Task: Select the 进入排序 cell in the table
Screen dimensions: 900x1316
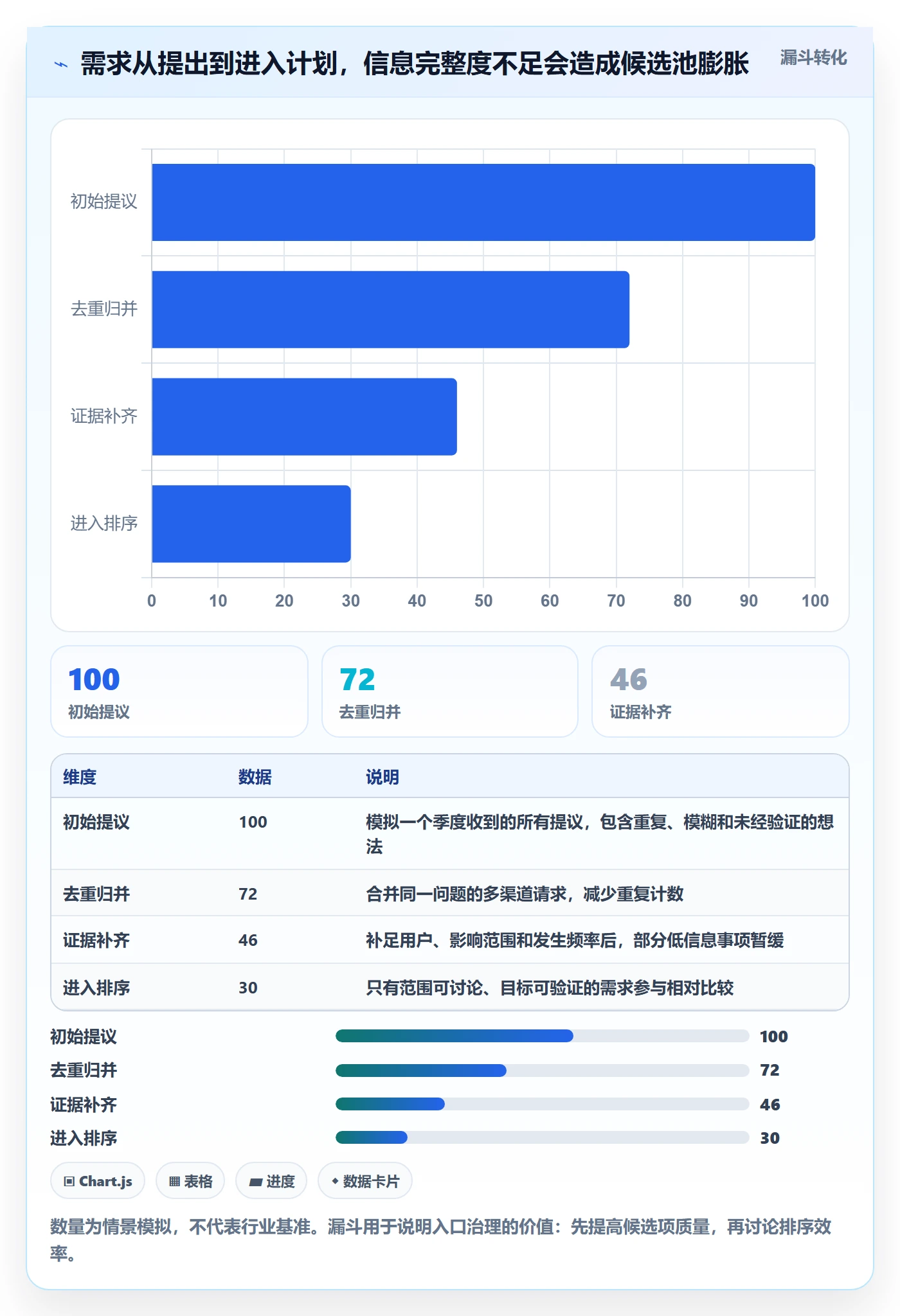Action: (x=96, y=988)
